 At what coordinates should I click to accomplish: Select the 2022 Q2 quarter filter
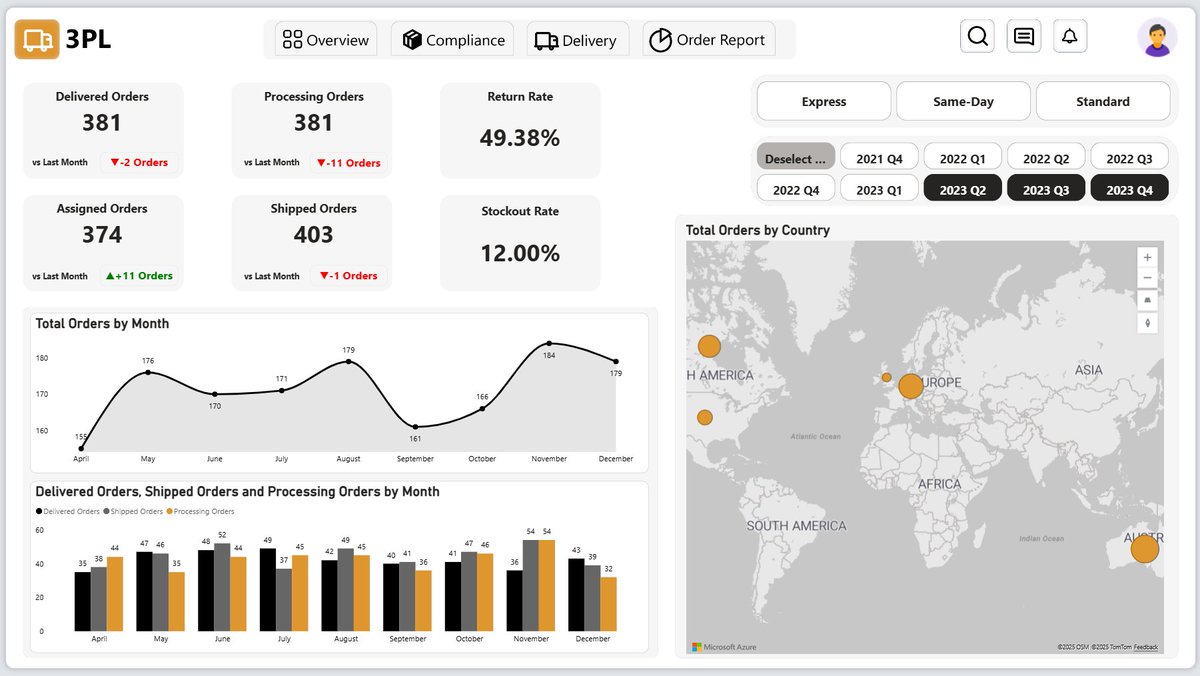(x=1046, y=157)
